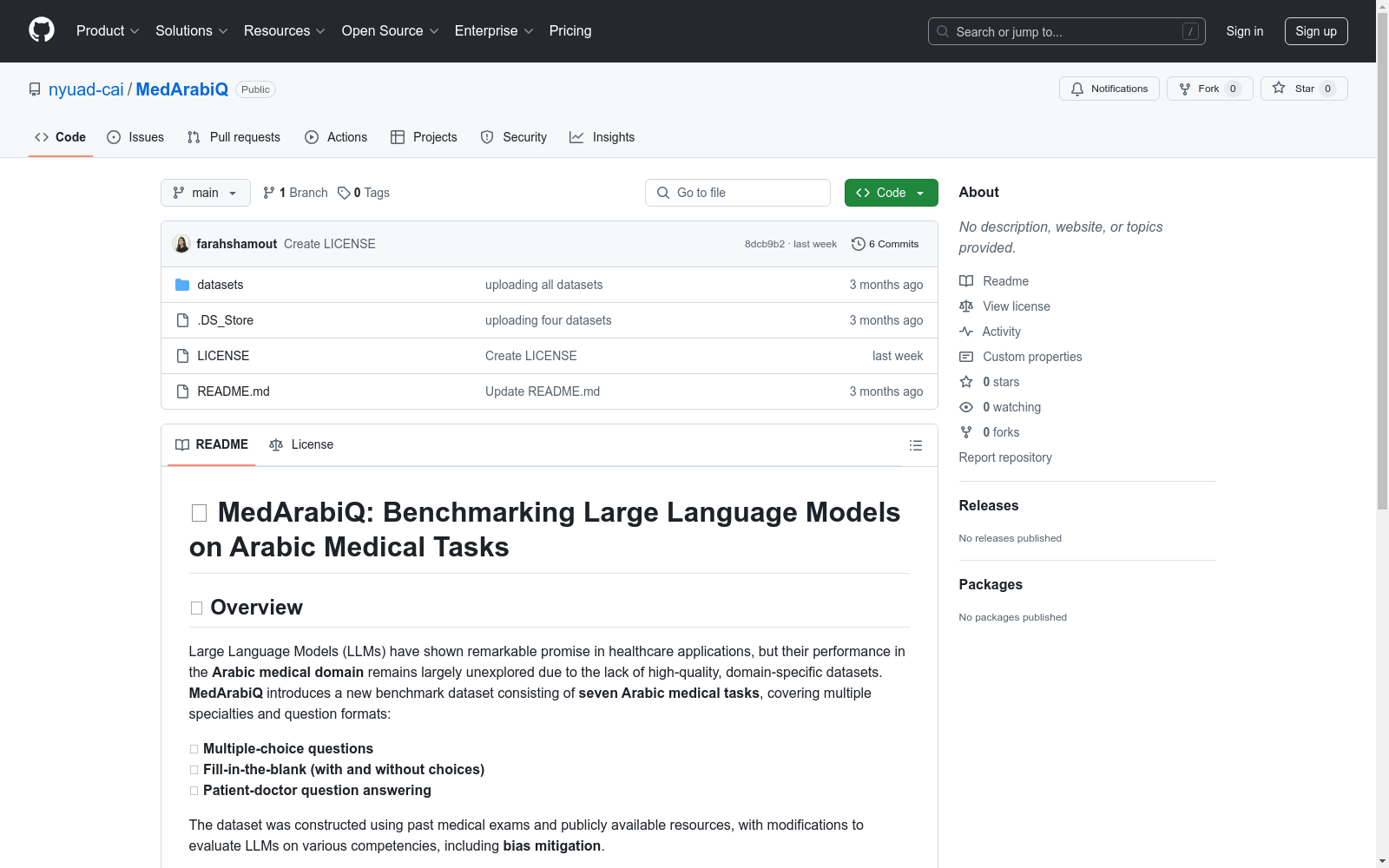Click the bell icon in the Notifications button
The image size is (1389, 868).
pos(1077,89)
